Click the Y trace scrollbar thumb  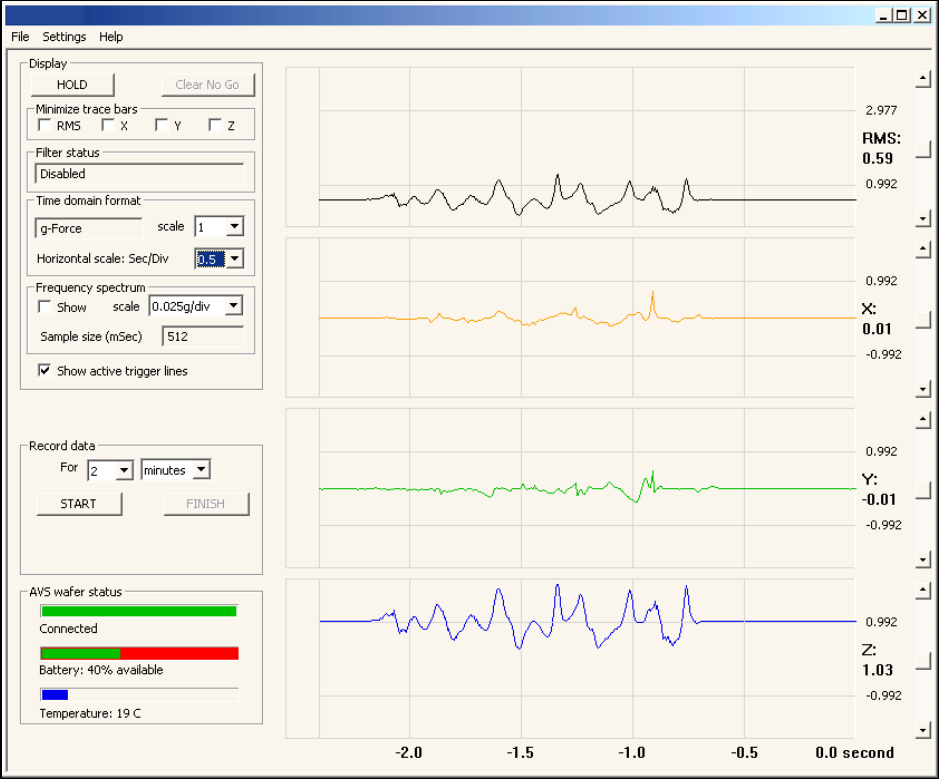click(923, 490)
